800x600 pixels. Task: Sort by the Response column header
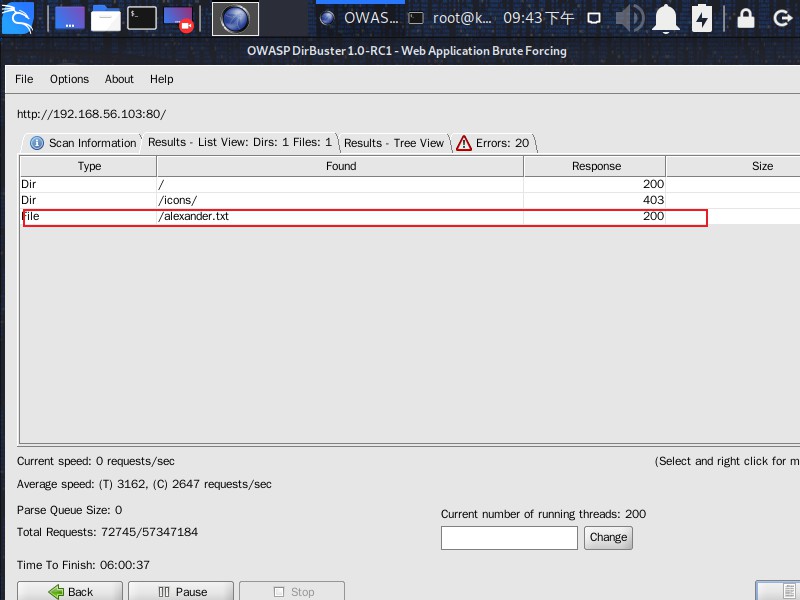595,166
